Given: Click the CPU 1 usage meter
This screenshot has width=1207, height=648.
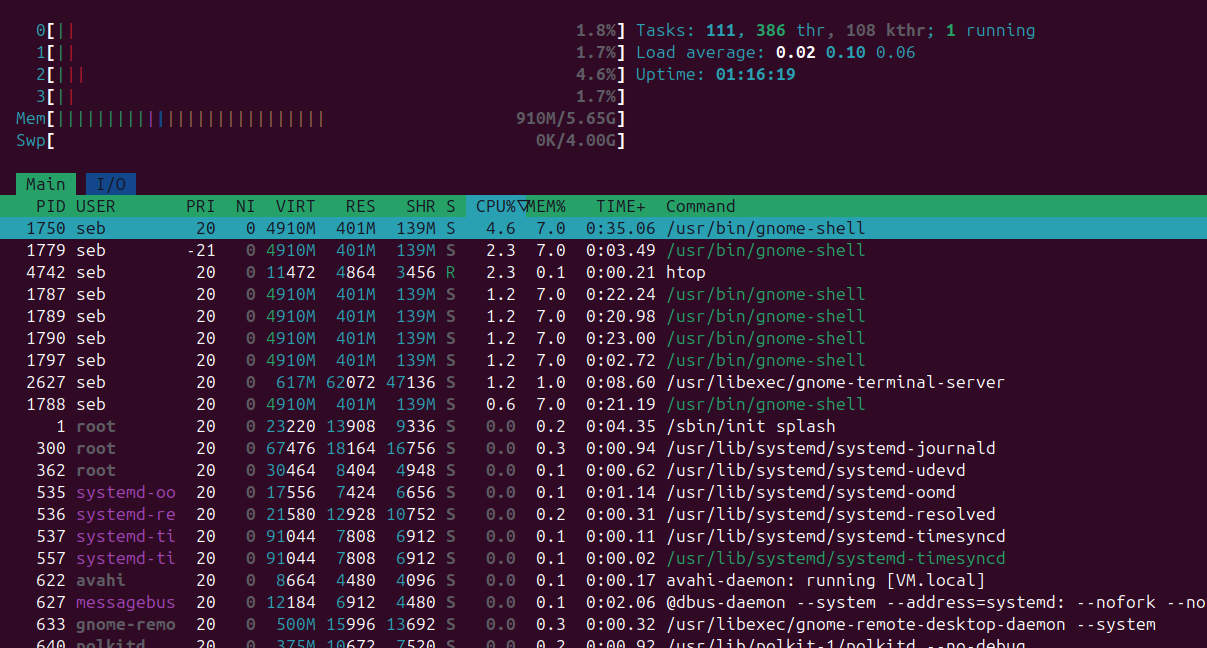Looking at the screenshot, I should pos(331,52).
